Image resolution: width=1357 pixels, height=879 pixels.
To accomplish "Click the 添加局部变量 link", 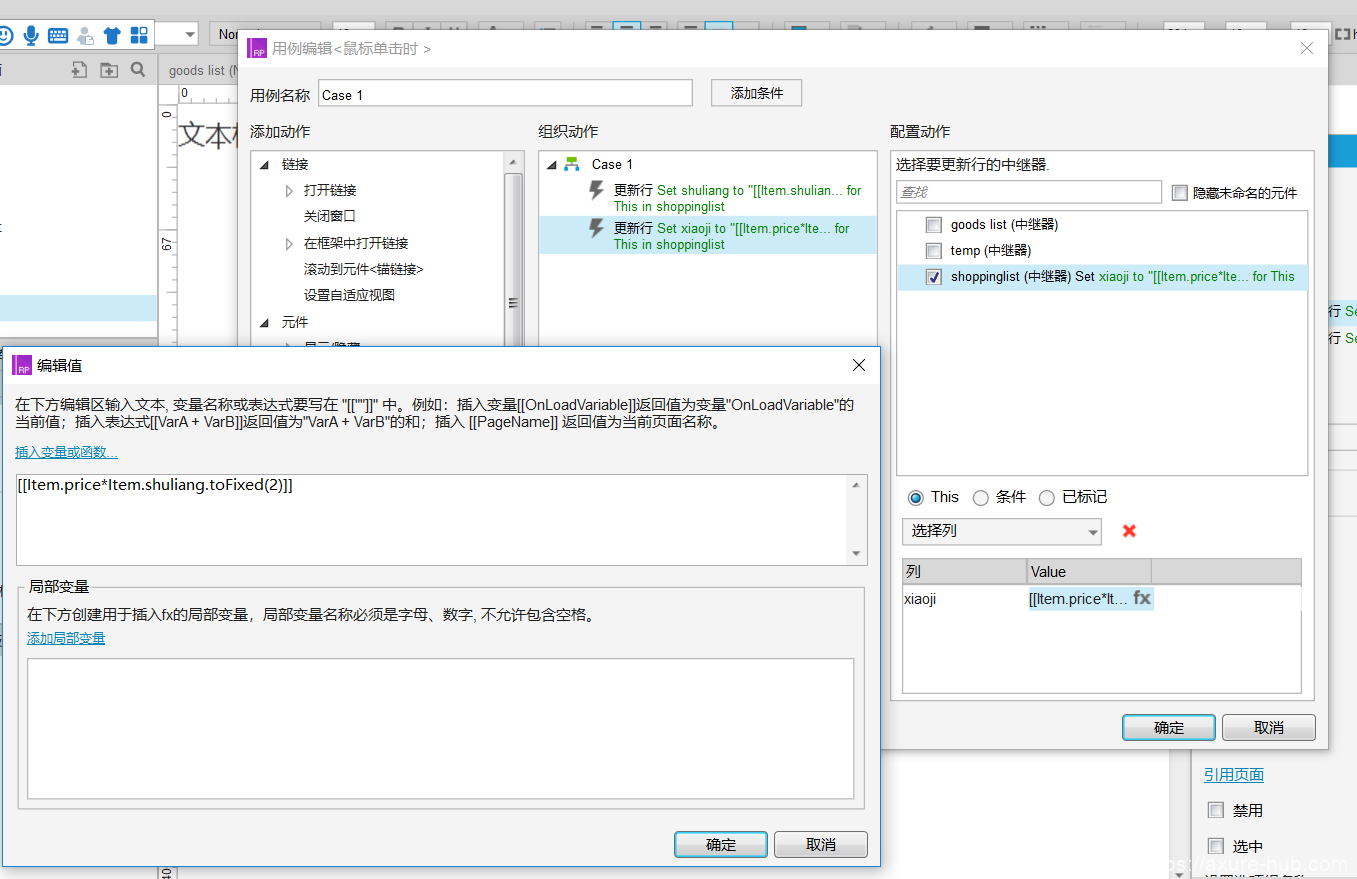I will click(x=66, y=638).
